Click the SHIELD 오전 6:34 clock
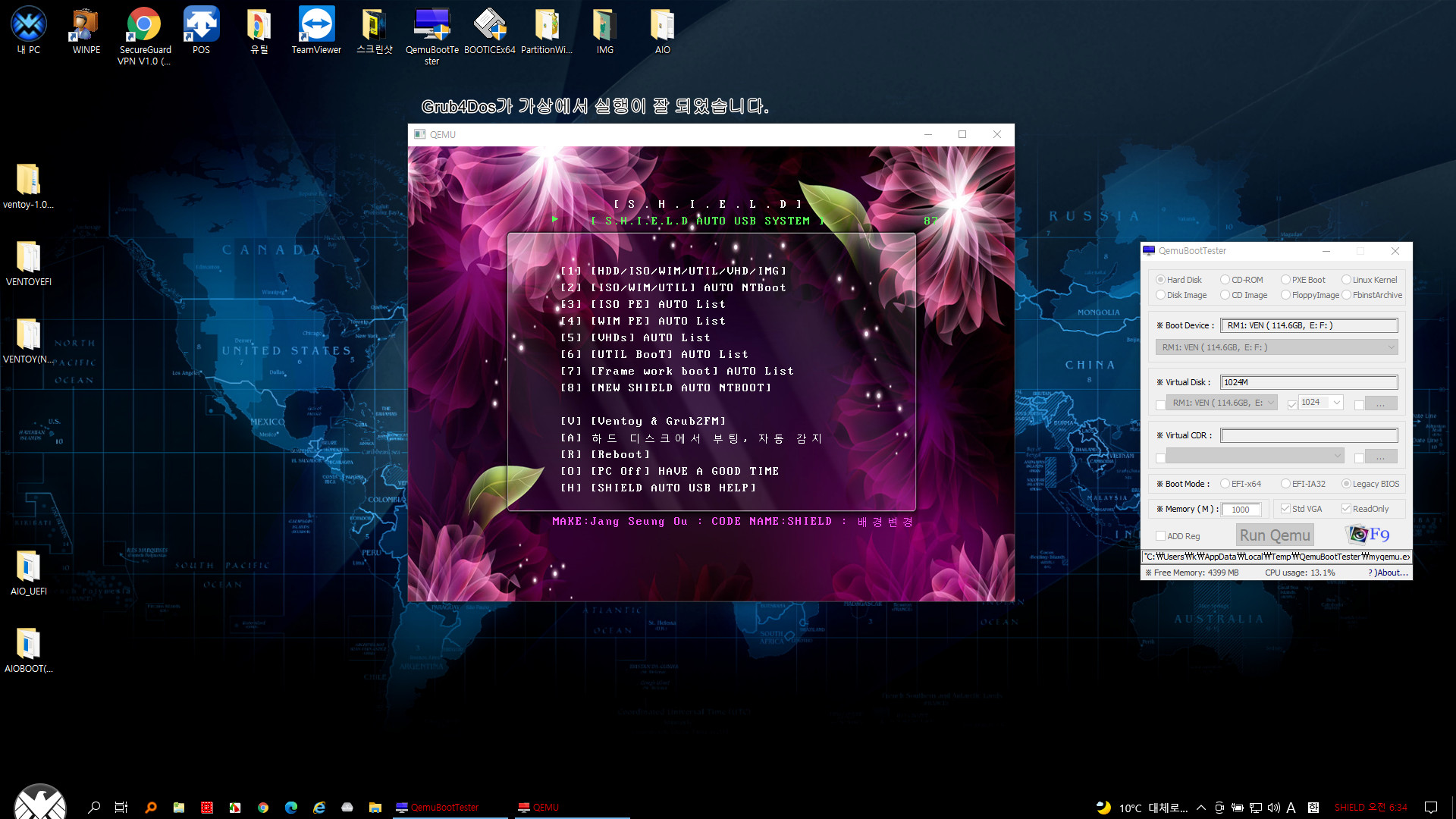1456x819 pixels. (x=1371, y=808)
